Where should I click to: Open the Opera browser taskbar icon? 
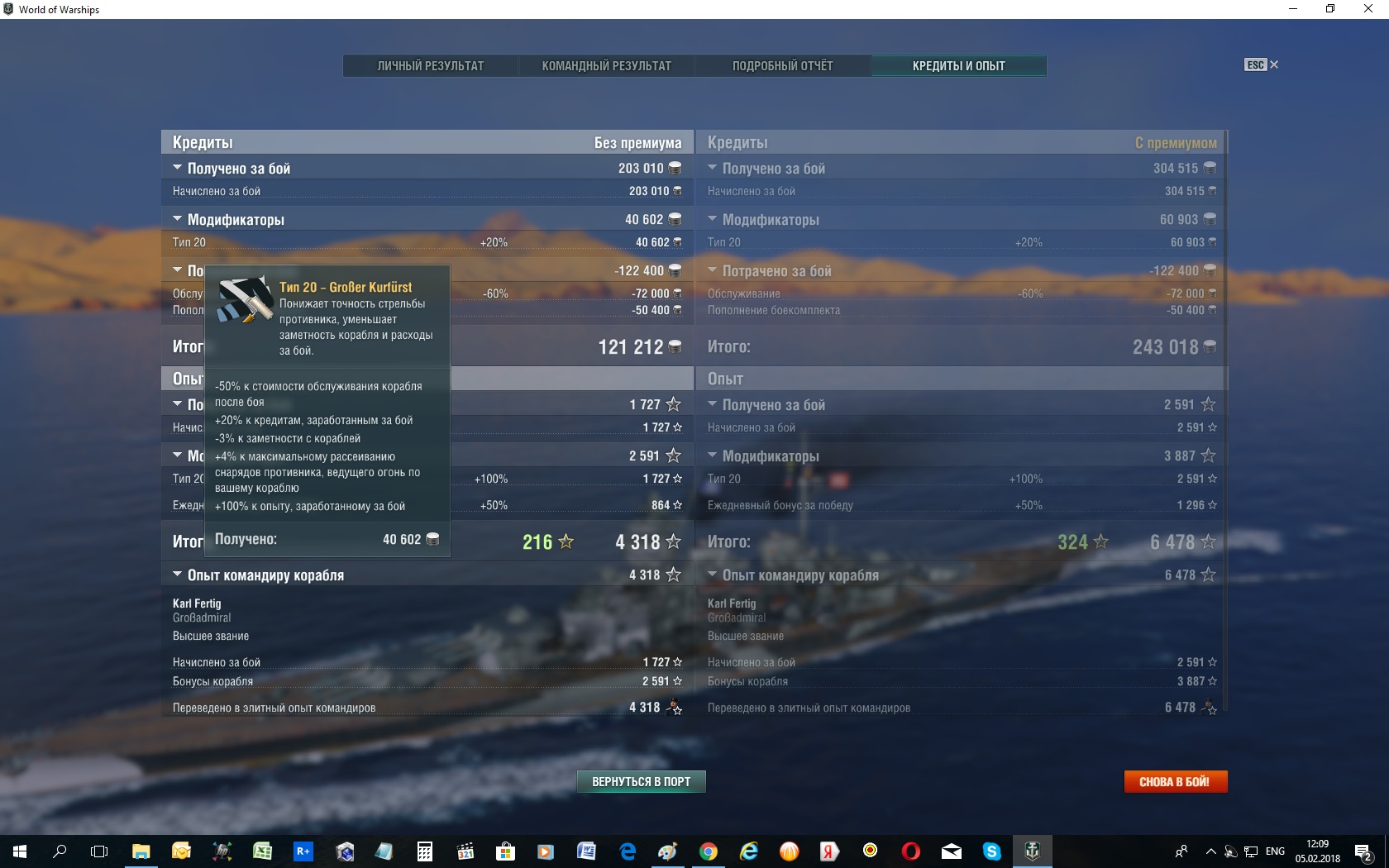click(x=910, y=851)
